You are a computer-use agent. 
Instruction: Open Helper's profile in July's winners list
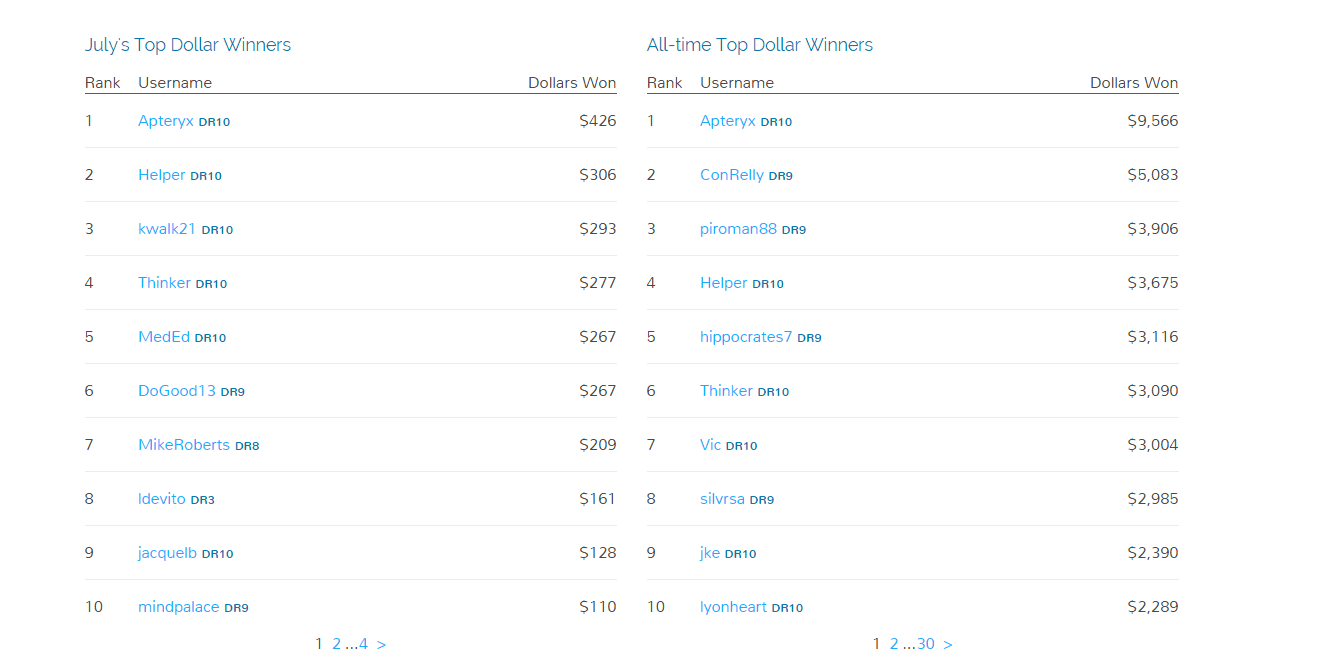[x=162, y=175]
